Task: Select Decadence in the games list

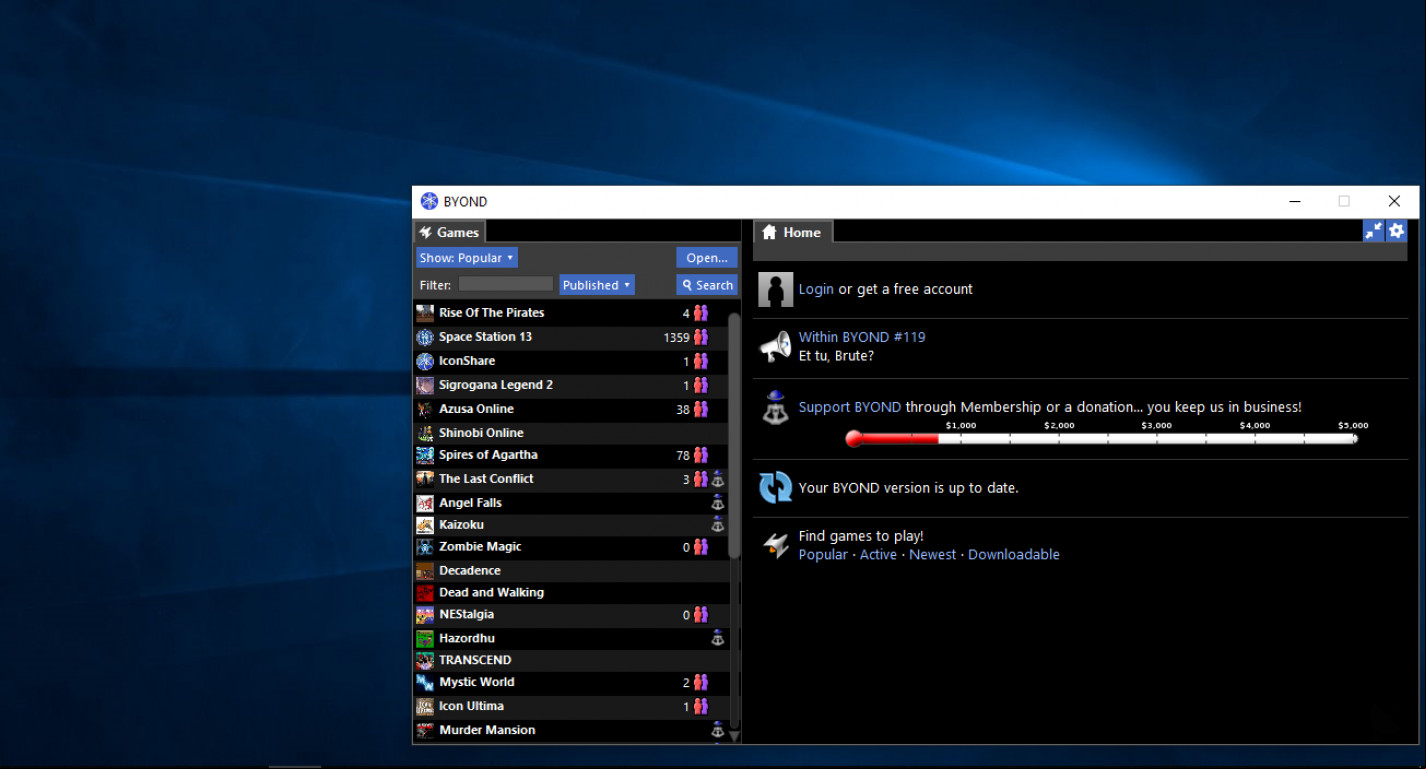Action: tap(469, 570)
